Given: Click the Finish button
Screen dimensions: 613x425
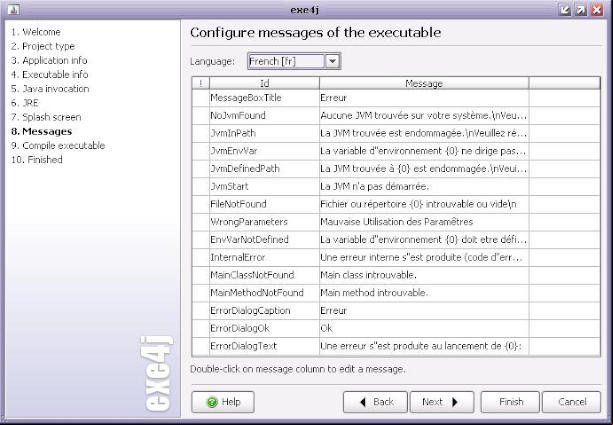Looking at the screenshot, I should [x=510, y=402].
